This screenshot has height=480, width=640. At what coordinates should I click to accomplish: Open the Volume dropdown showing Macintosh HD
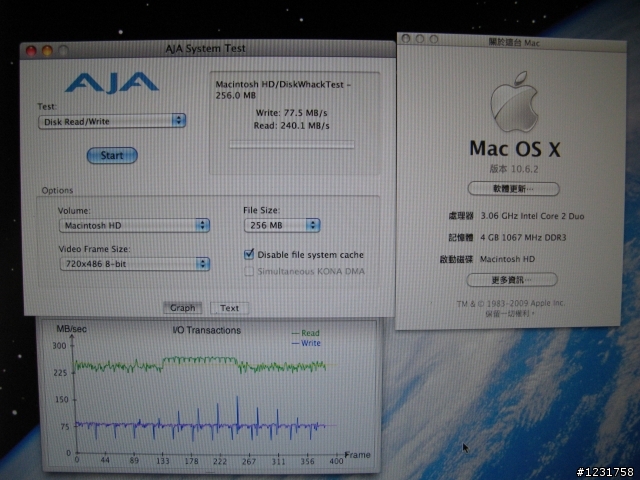point(134,225)
